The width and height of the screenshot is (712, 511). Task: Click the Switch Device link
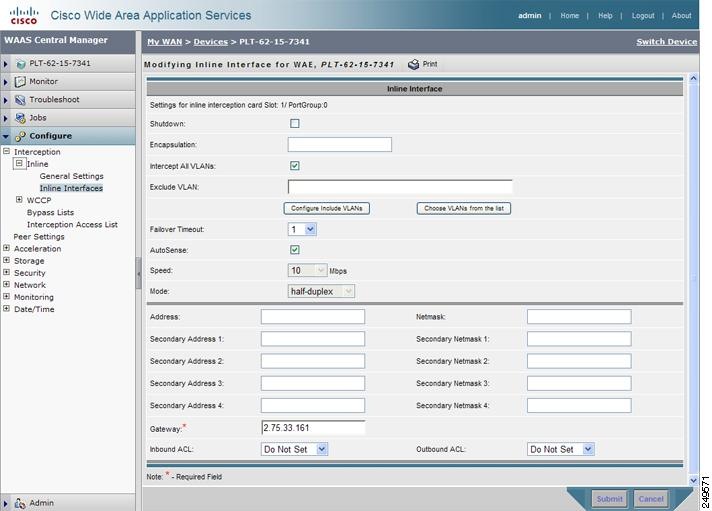(667, 42)
